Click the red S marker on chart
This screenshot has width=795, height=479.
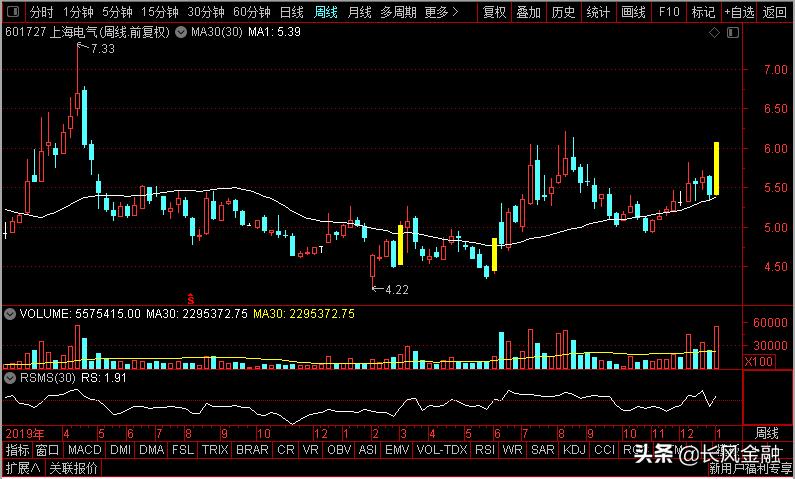tap(191, 298)
